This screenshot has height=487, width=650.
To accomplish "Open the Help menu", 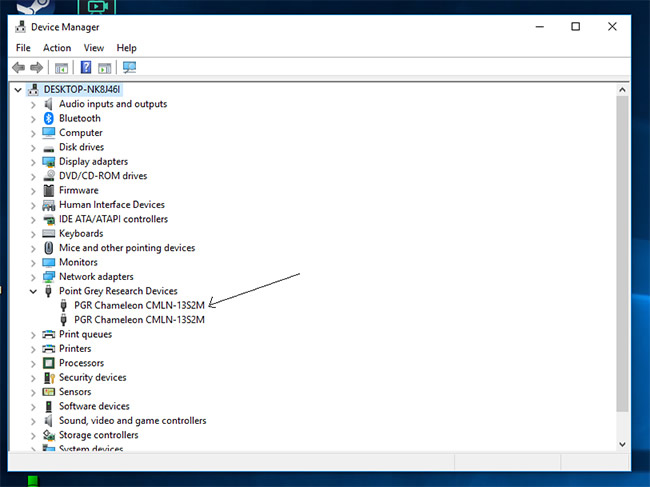I will click(126, 47).
